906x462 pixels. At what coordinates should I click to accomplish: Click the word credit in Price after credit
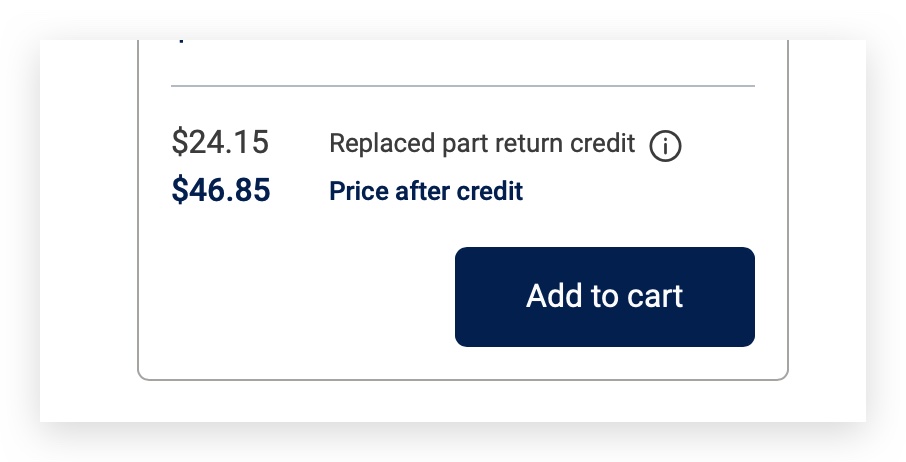489,191
